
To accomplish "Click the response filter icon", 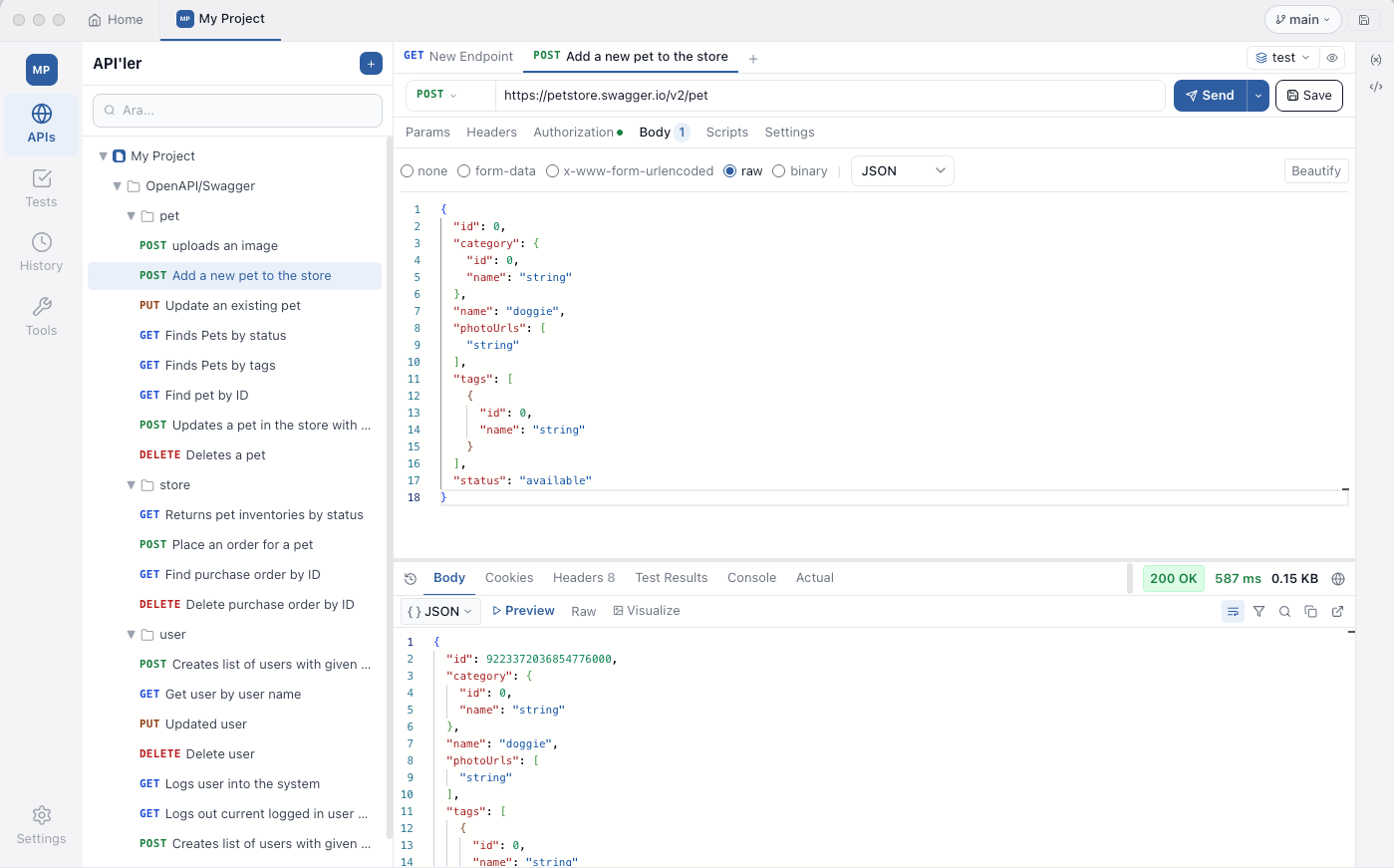I will click(x=1259, y=612).
